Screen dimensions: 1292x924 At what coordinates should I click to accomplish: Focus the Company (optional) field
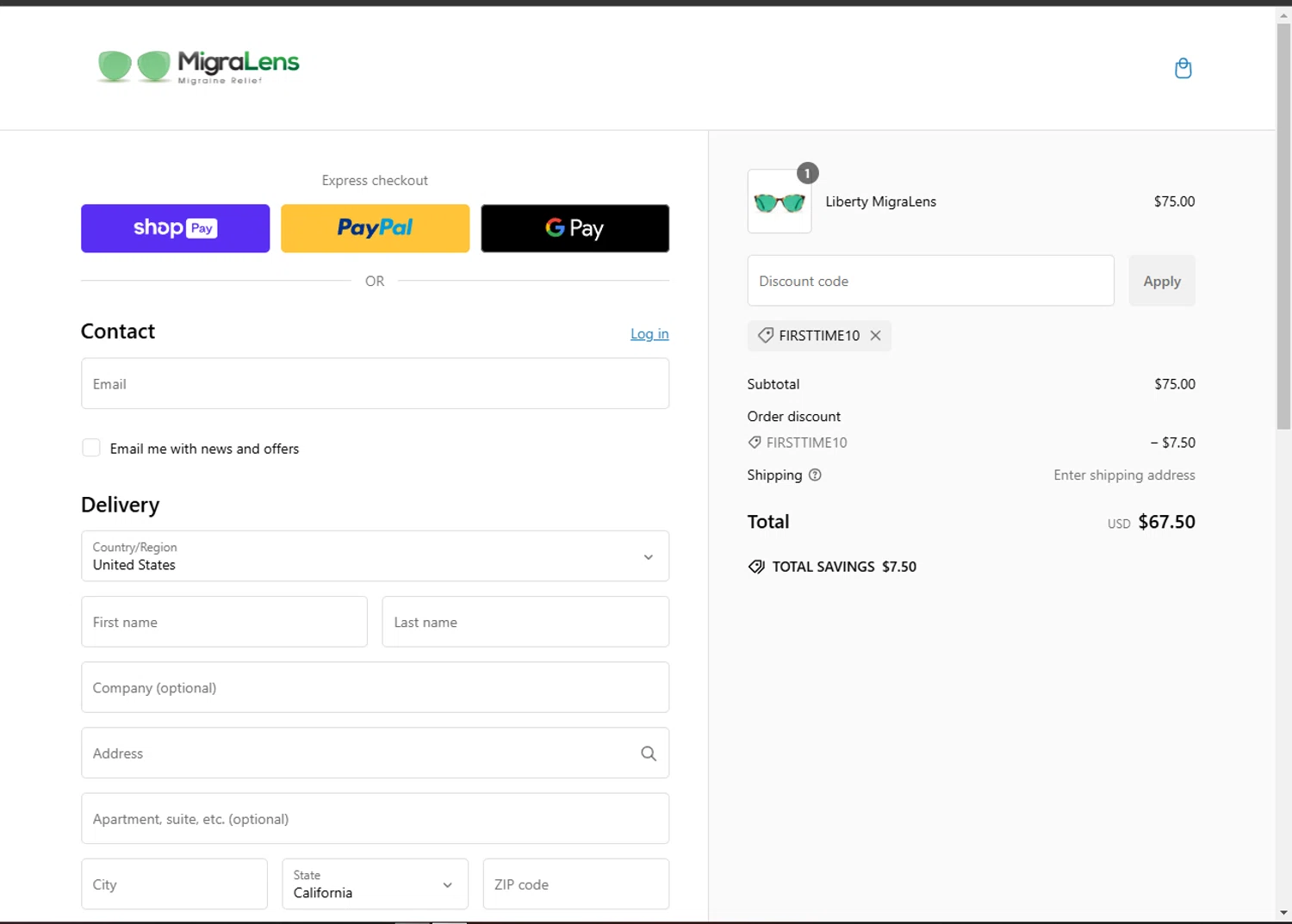(375, 687)
